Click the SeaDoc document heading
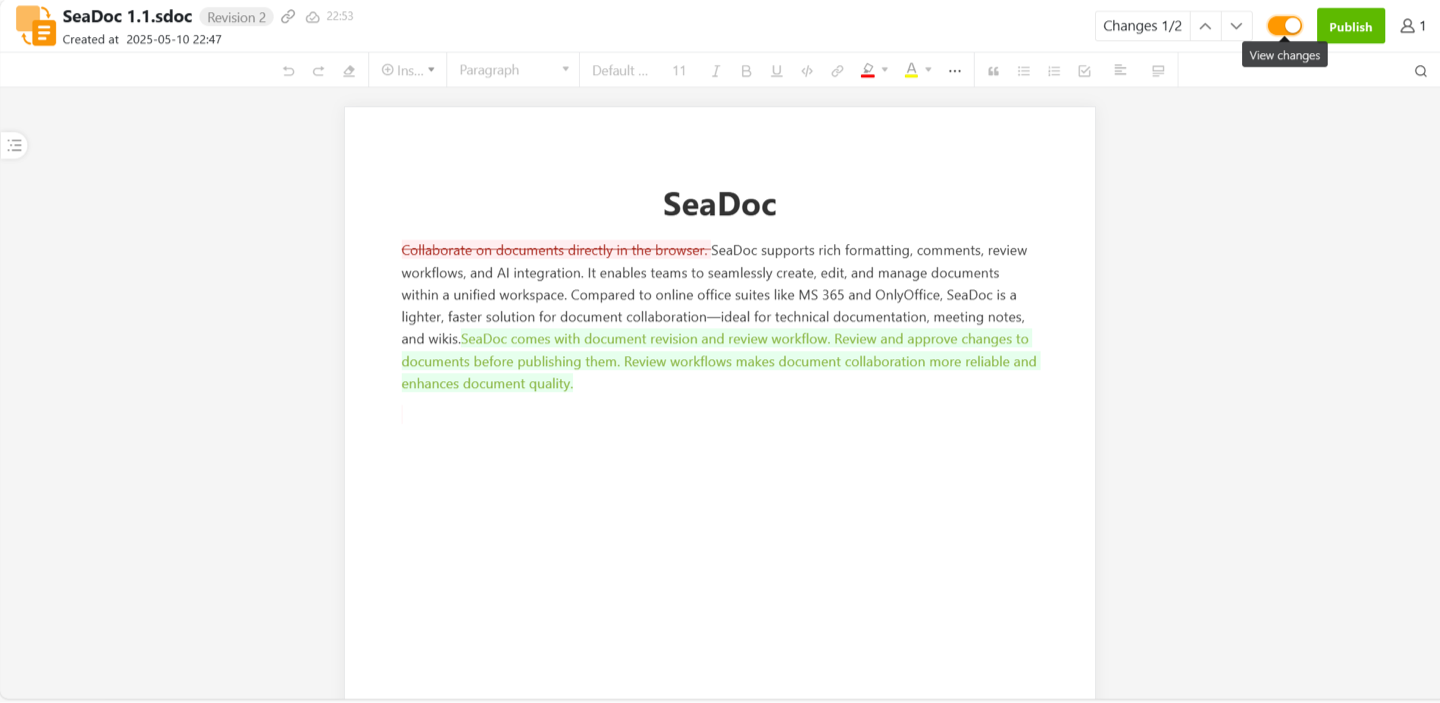The width and height of the screenshot is (1440, 703). (720, 204)
